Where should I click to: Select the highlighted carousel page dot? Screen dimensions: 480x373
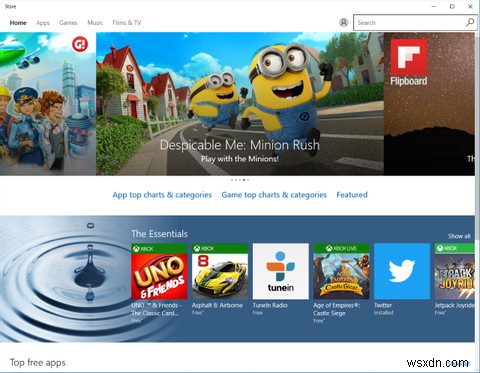pos(244,180)
